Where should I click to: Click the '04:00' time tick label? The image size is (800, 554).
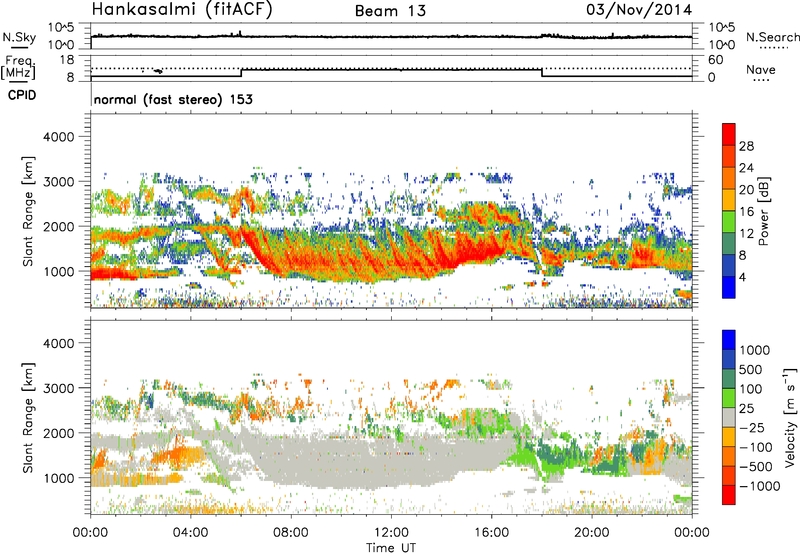(191, 533)
